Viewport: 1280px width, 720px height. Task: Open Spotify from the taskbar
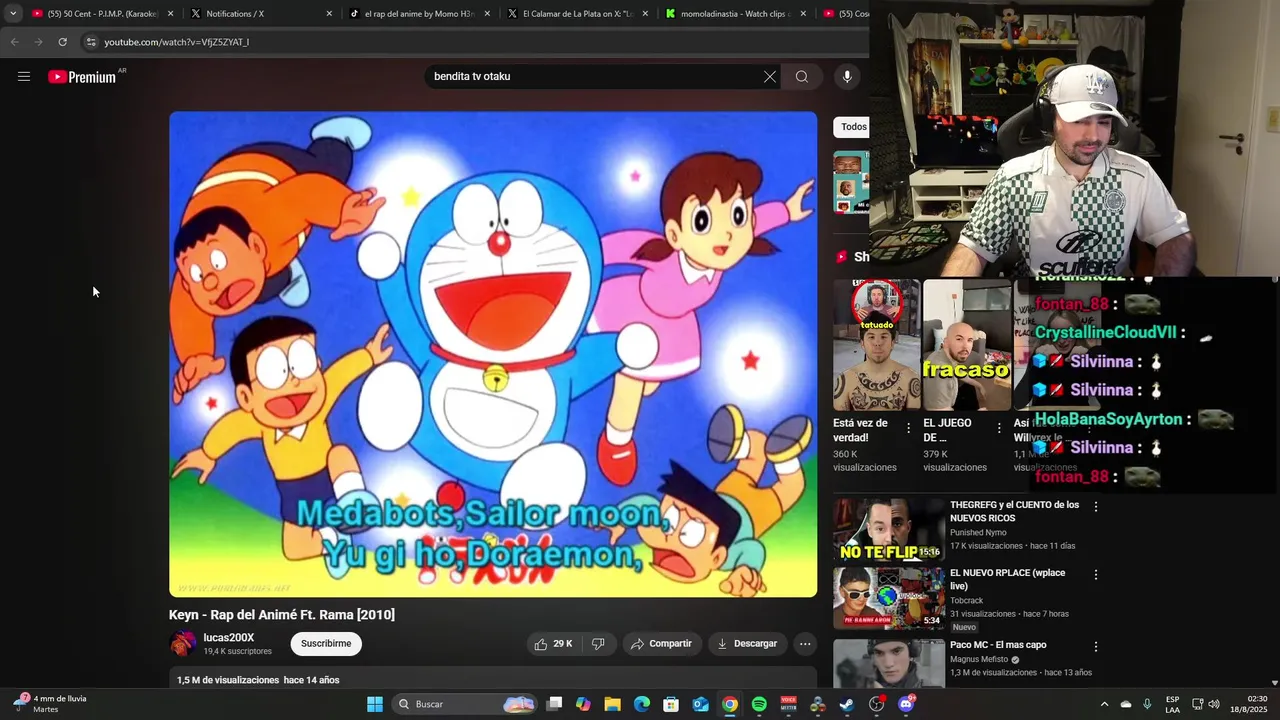pos(759,704)
